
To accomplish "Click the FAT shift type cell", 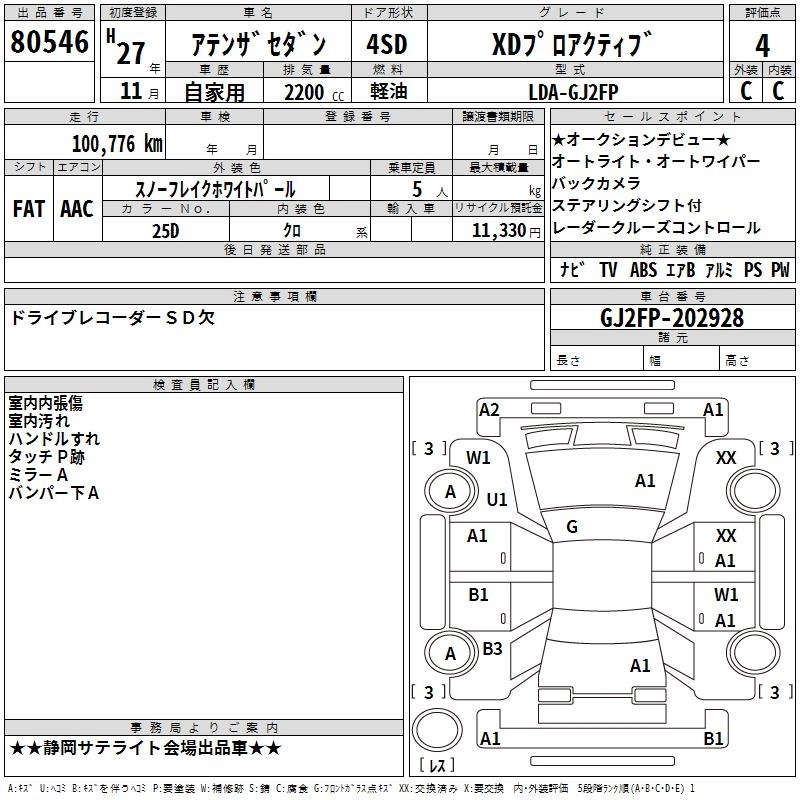I will pos(28,208).
